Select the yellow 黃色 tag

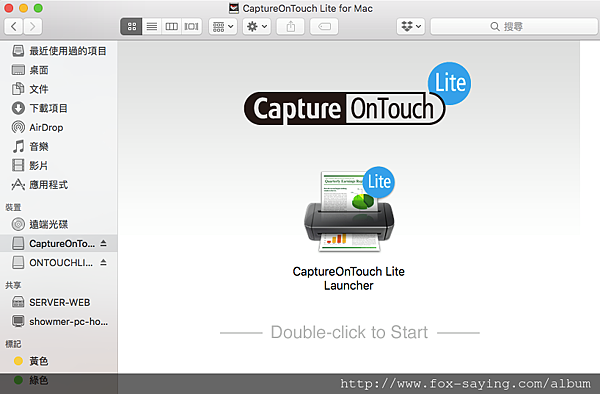pyautogui.click(x=59, y=361)
